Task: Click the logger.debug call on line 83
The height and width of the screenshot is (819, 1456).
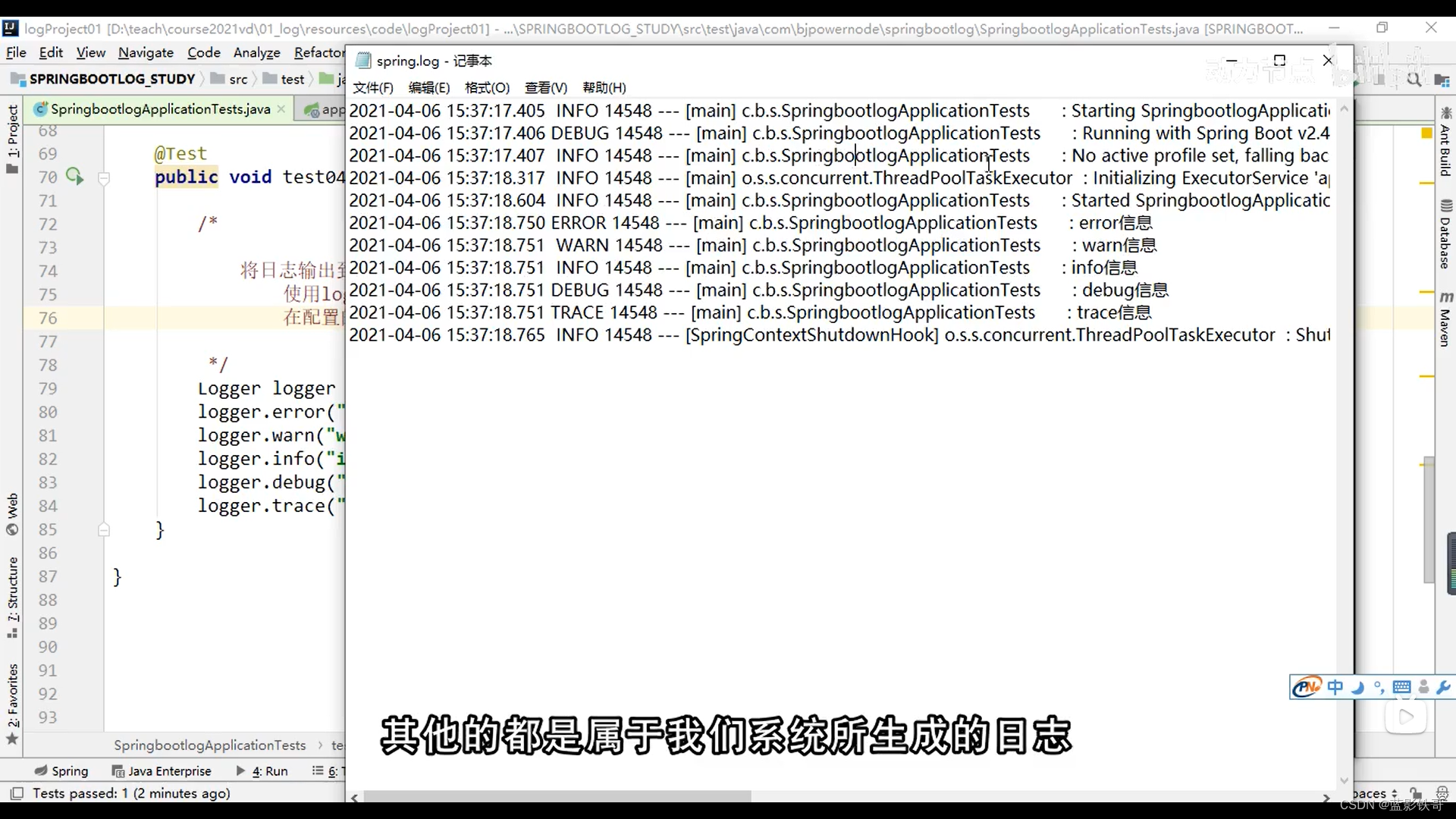Action: point(271,482)
